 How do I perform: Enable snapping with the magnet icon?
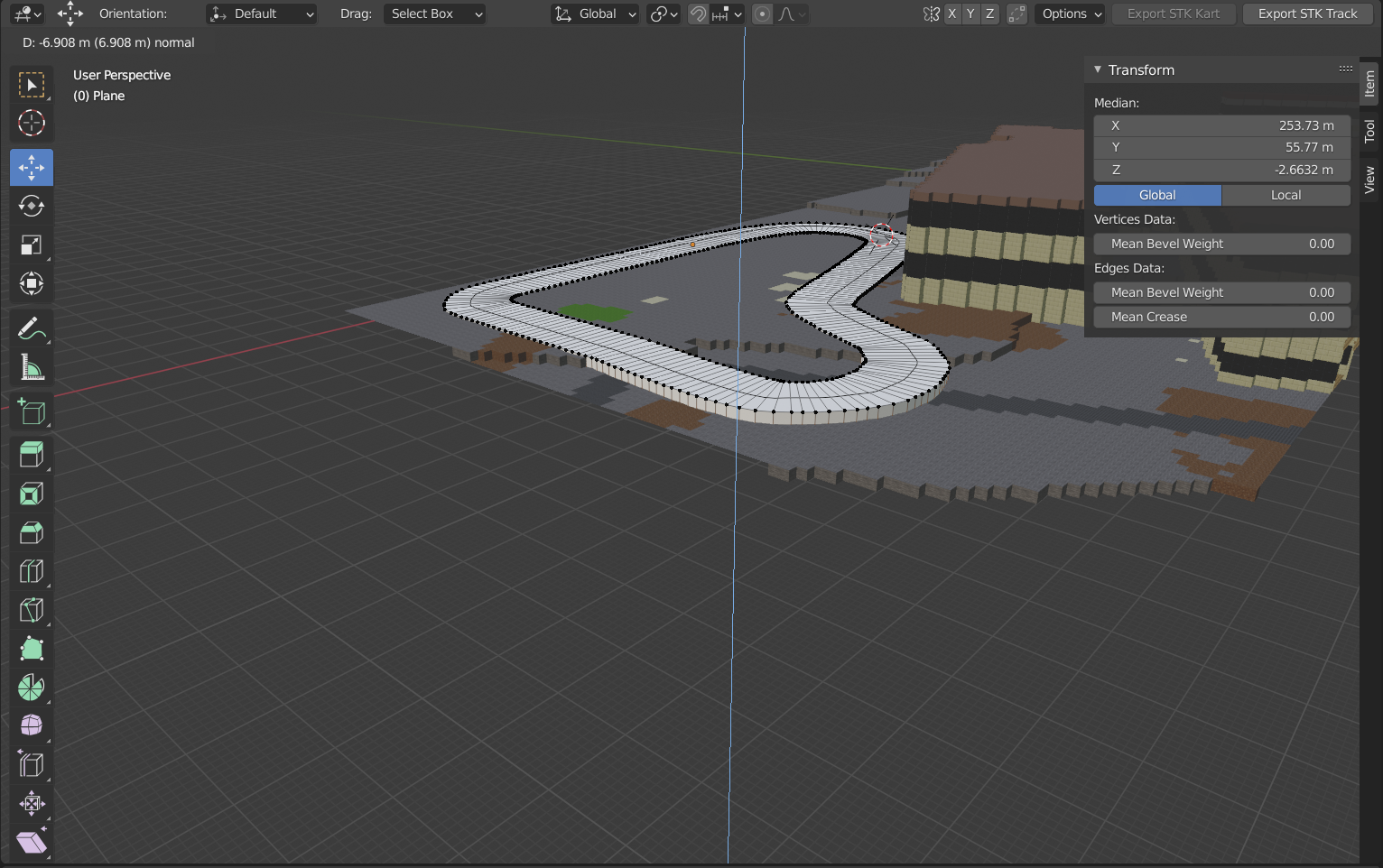(698, 14)
